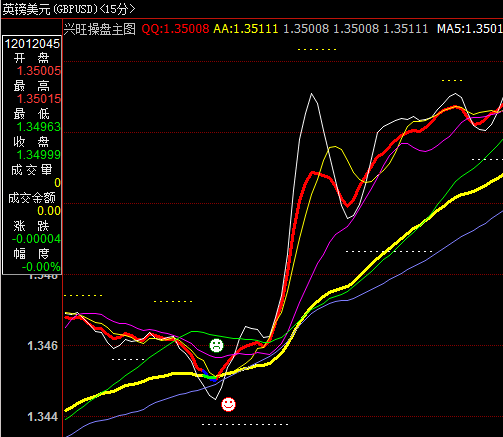Select the red QQ:1.35008 indicator value
503x437 pixels.
pyautogui.click(x=175, y=29)
